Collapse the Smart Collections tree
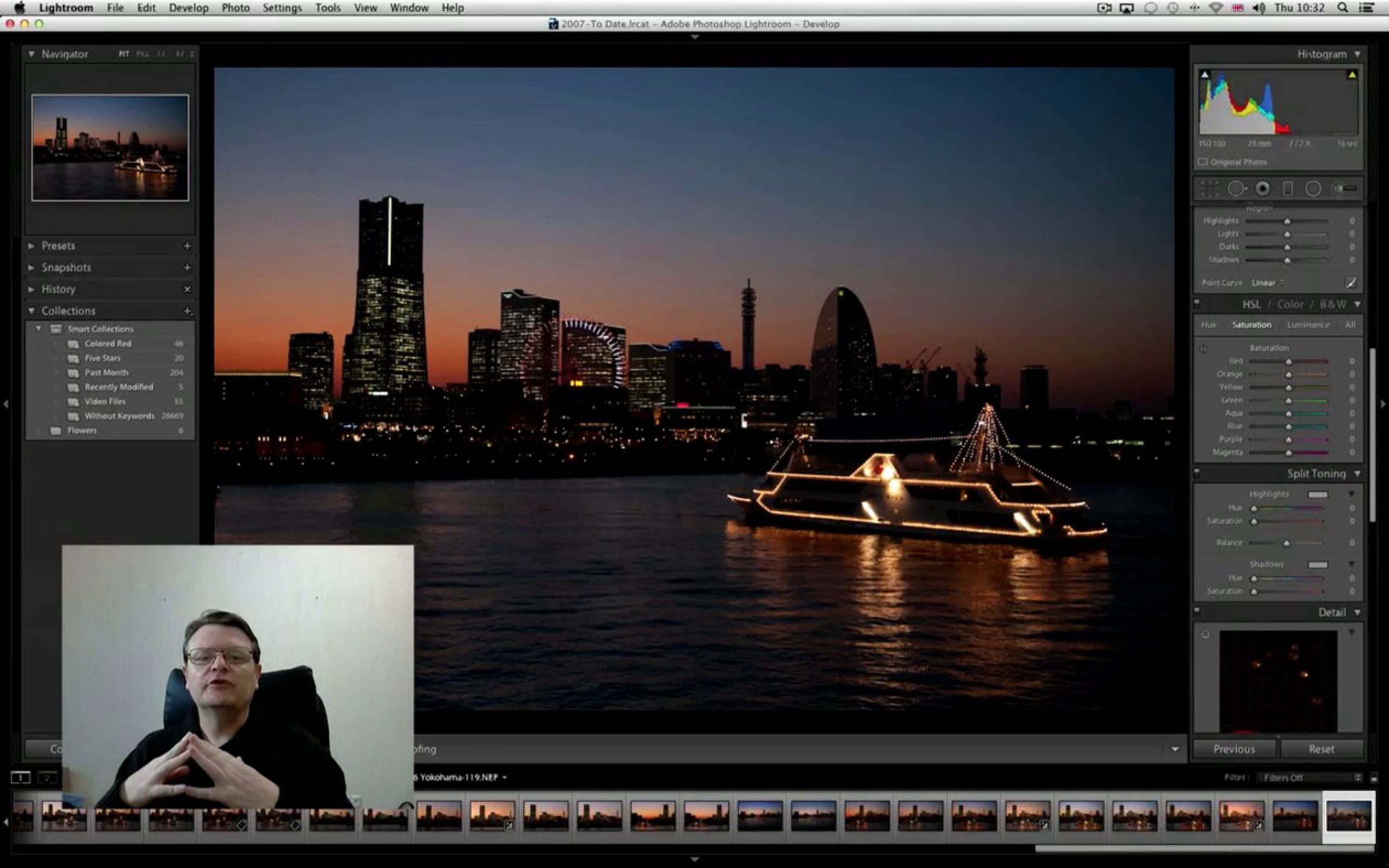Image resolution: width=1389 pixels, height=868 pixels. (39, 329)
